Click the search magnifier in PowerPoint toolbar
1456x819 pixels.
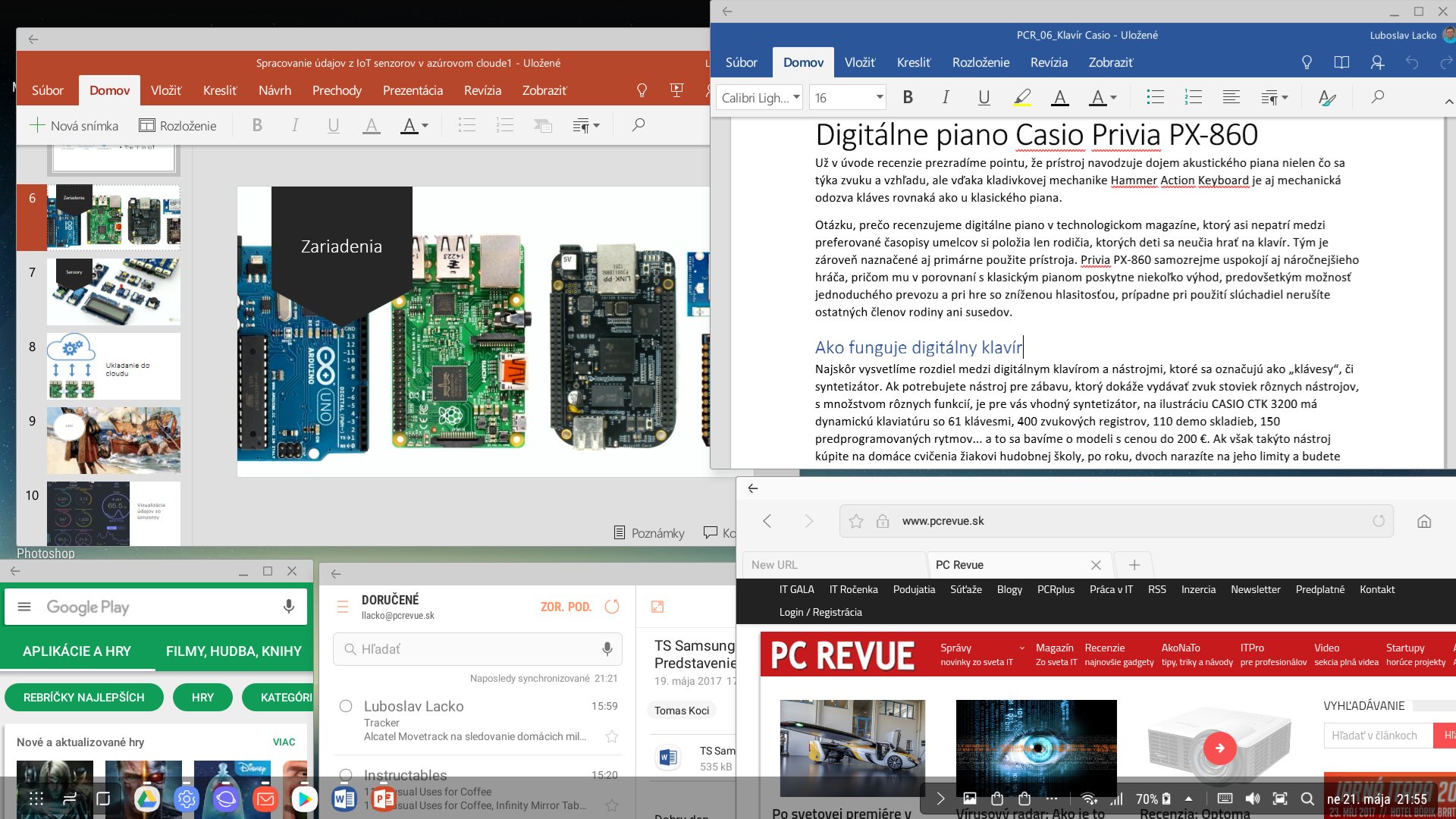639,125
